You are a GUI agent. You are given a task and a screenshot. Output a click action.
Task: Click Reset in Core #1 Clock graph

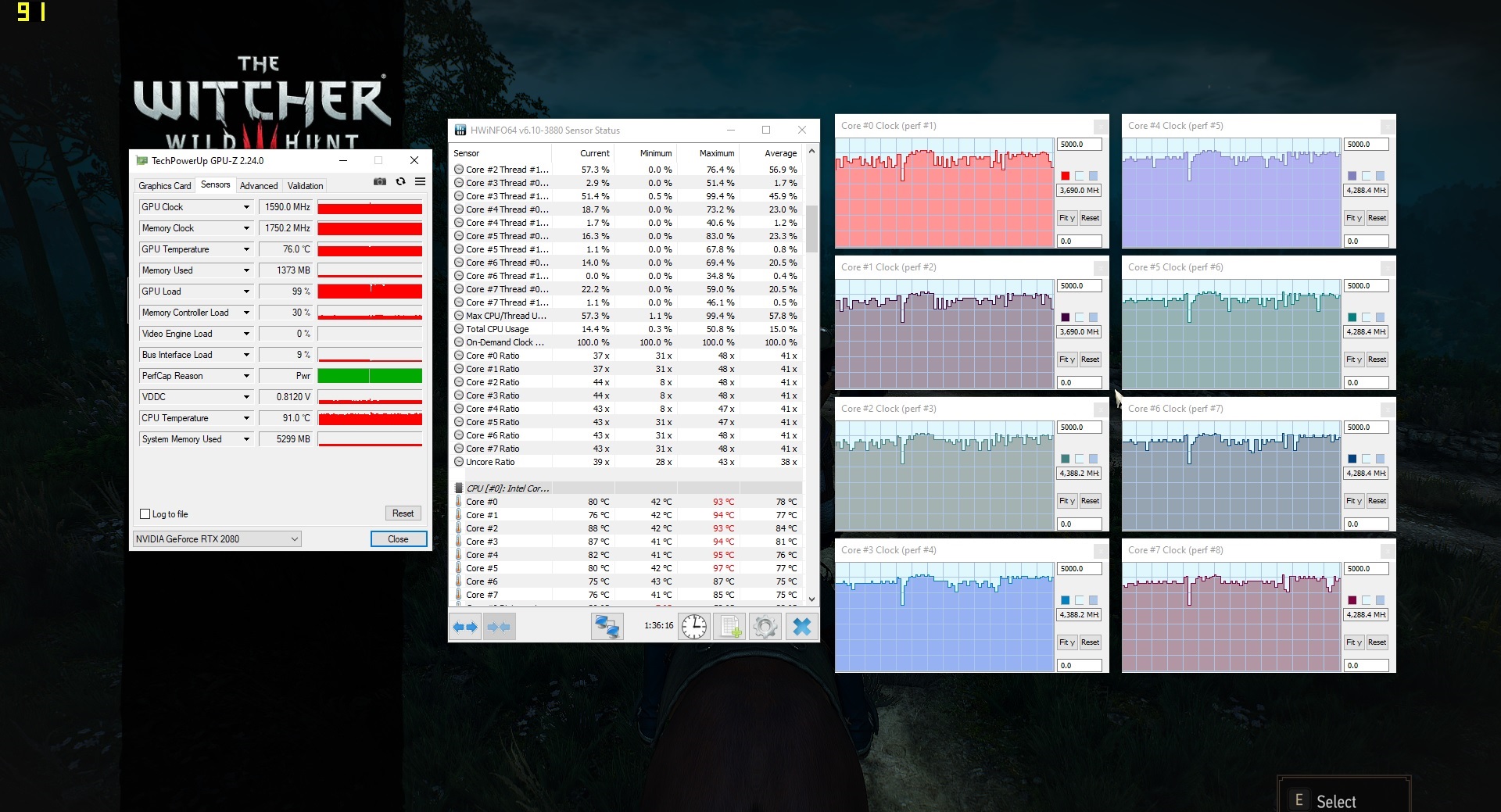1090,359
